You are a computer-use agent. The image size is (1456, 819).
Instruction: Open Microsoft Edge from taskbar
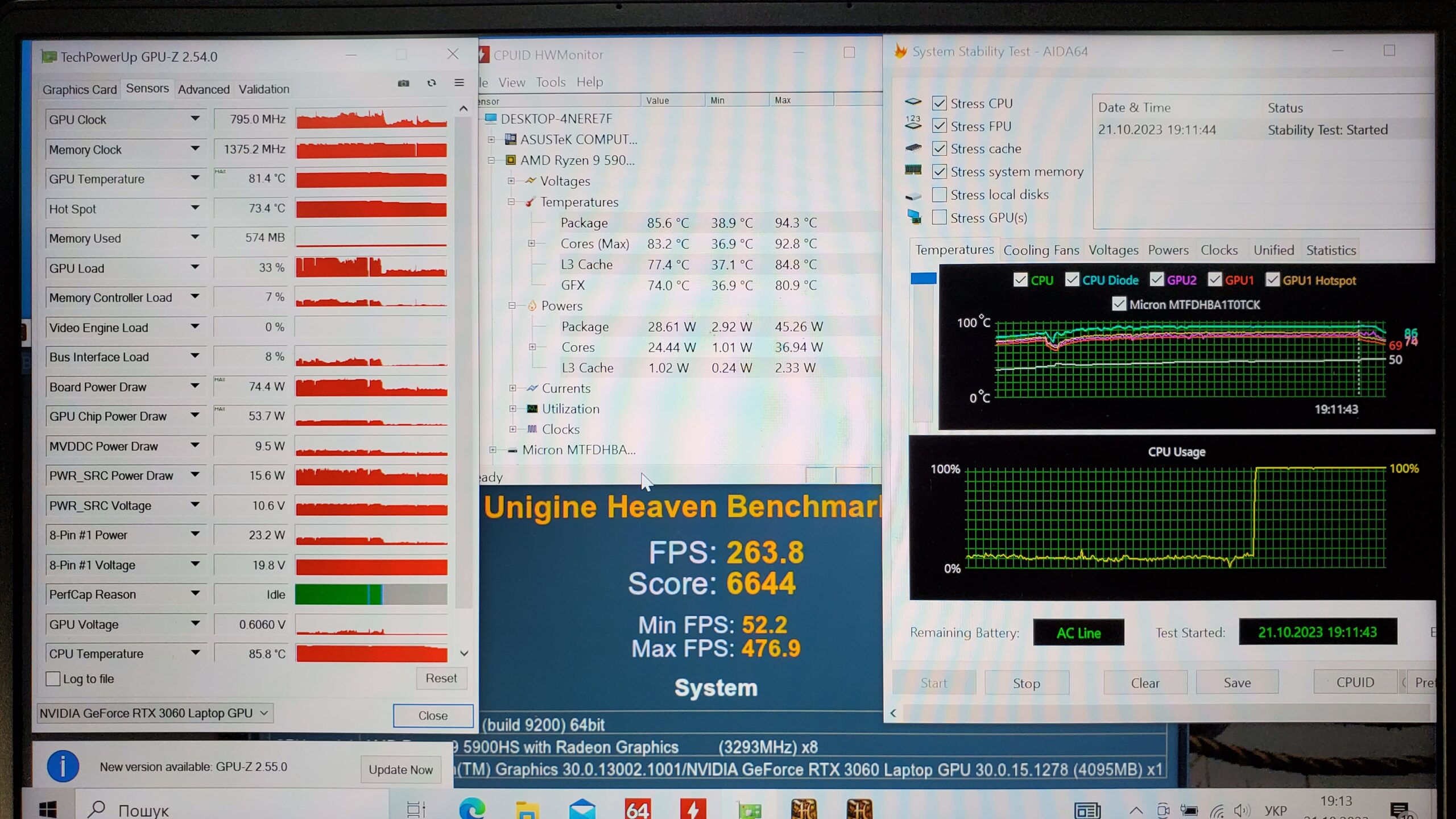472,808
